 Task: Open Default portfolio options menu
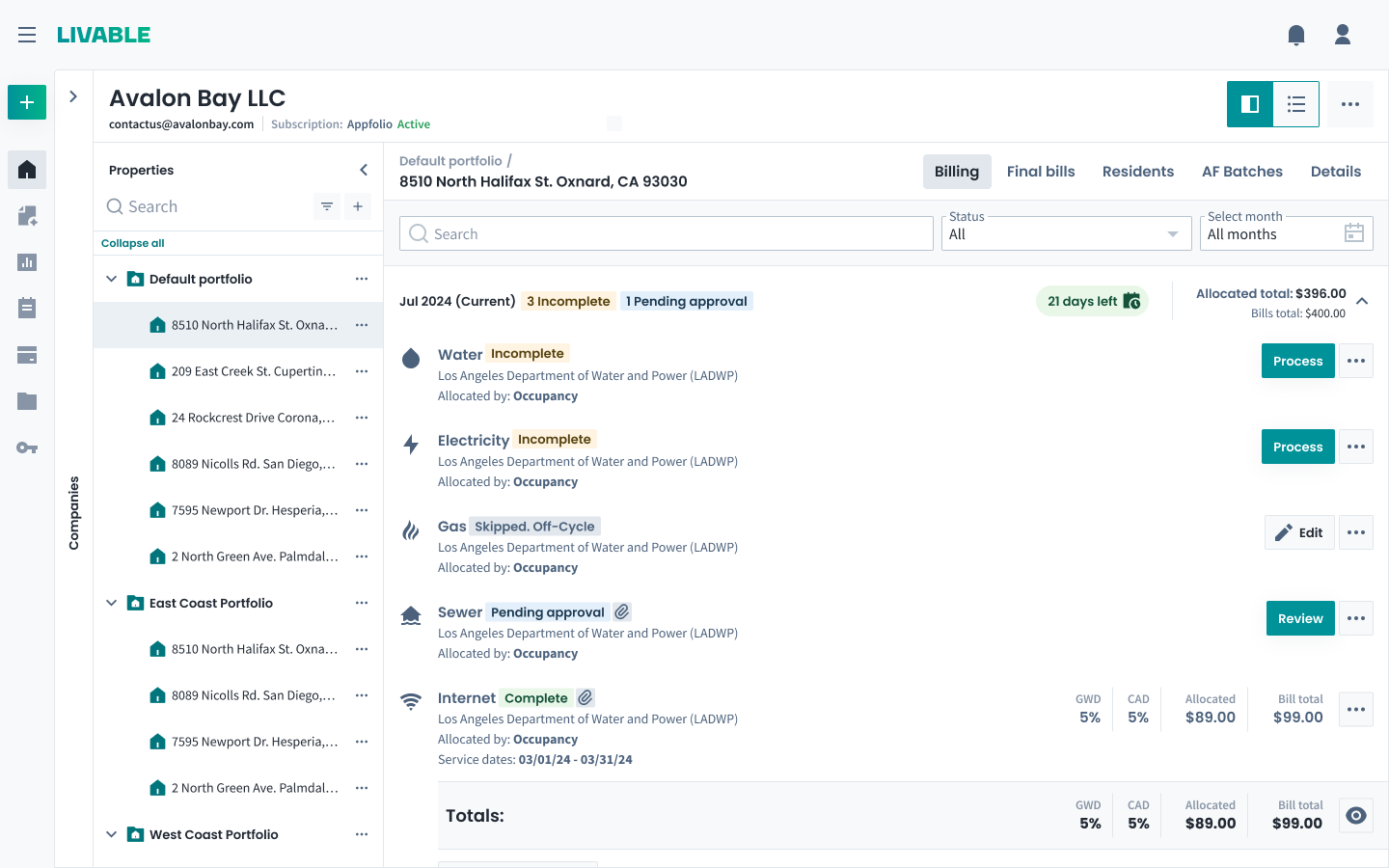[x=362, y=279]
